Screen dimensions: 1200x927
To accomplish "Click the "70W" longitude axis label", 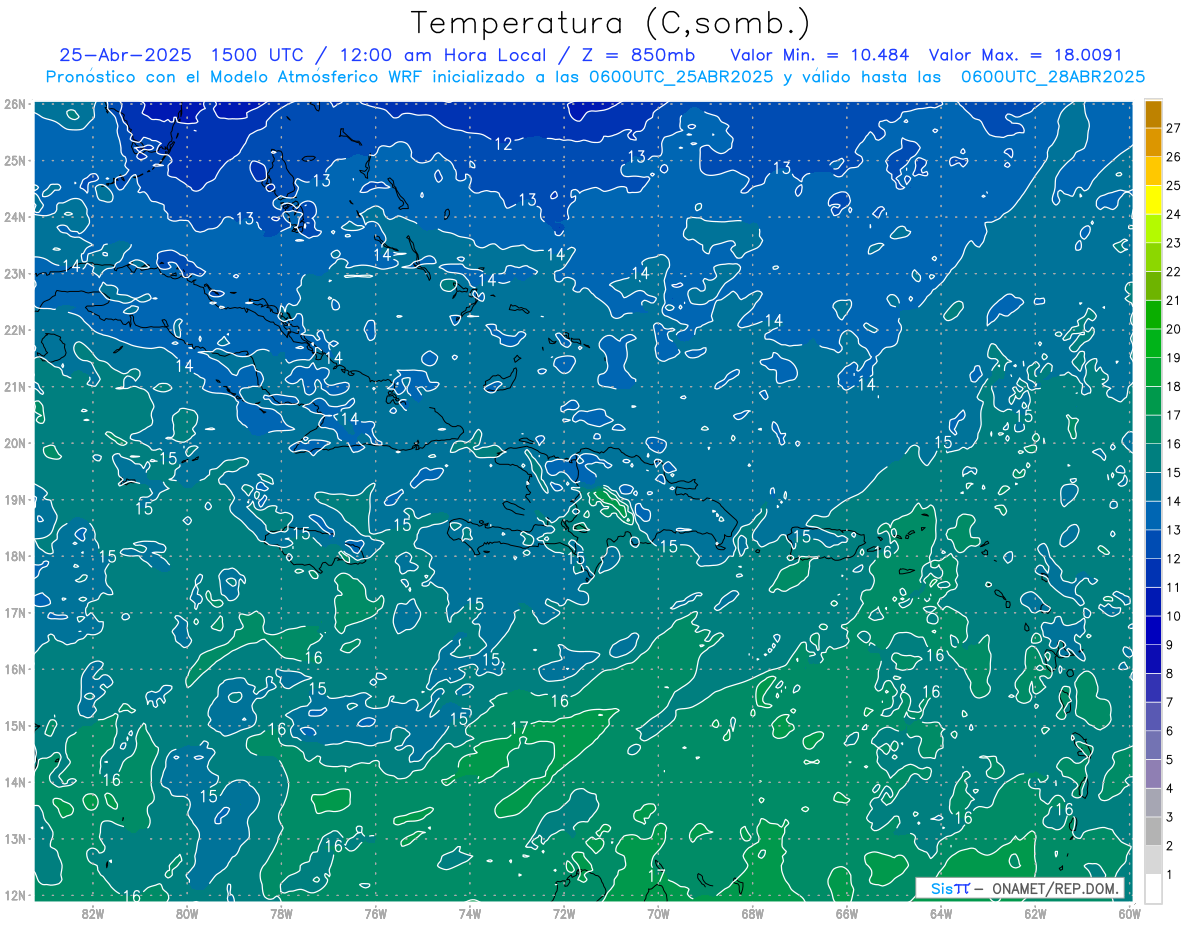I will click(x=658, y=913).
